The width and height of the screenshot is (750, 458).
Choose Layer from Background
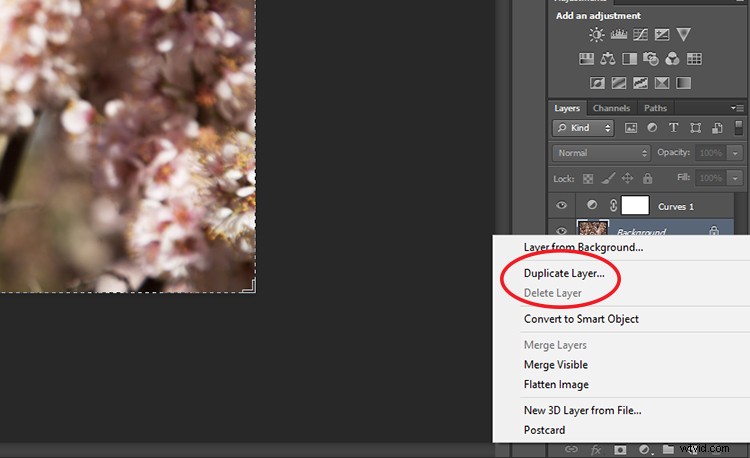pos(583,247)
